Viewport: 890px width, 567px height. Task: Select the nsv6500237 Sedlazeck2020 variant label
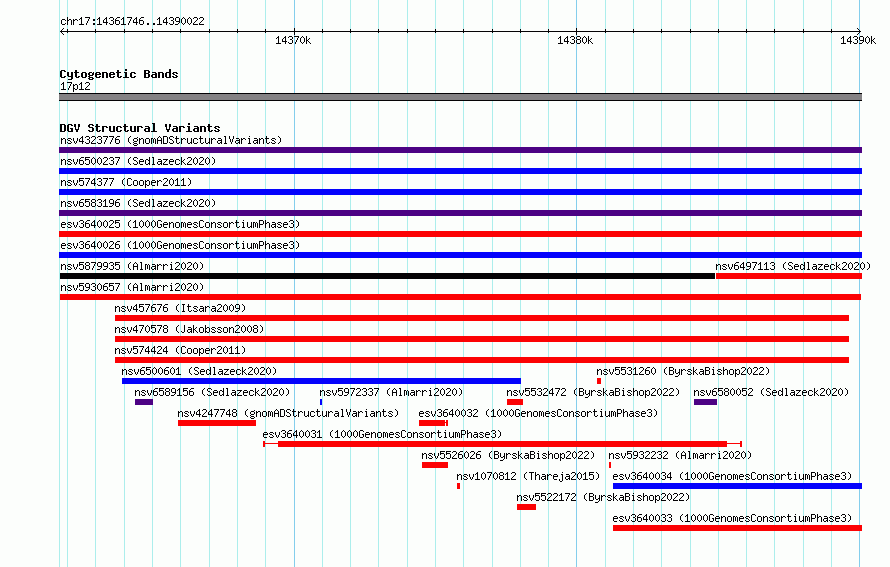point(138,161)
